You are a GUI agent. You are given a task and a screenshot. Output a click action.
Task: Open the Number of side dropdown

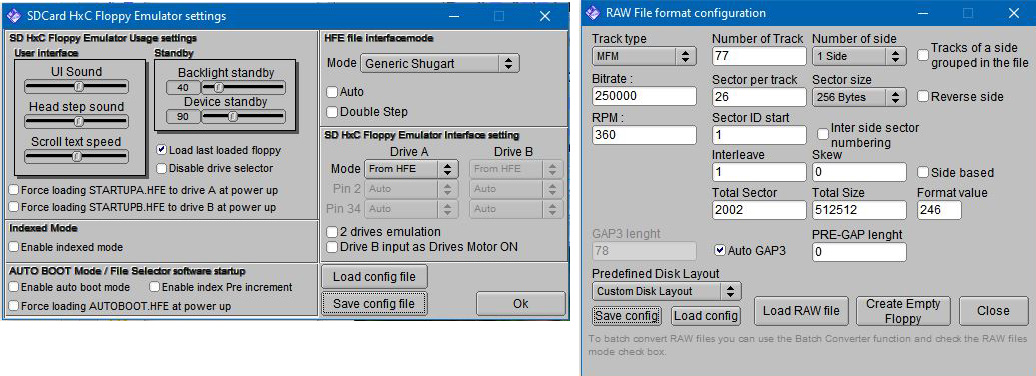(859, 56)
